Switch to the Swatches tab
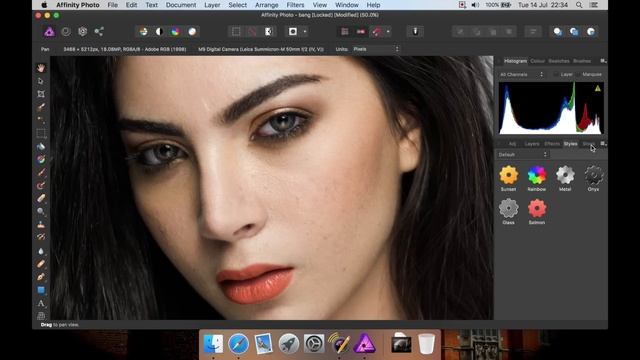640x360 pixels. click(x=559, y=61)
